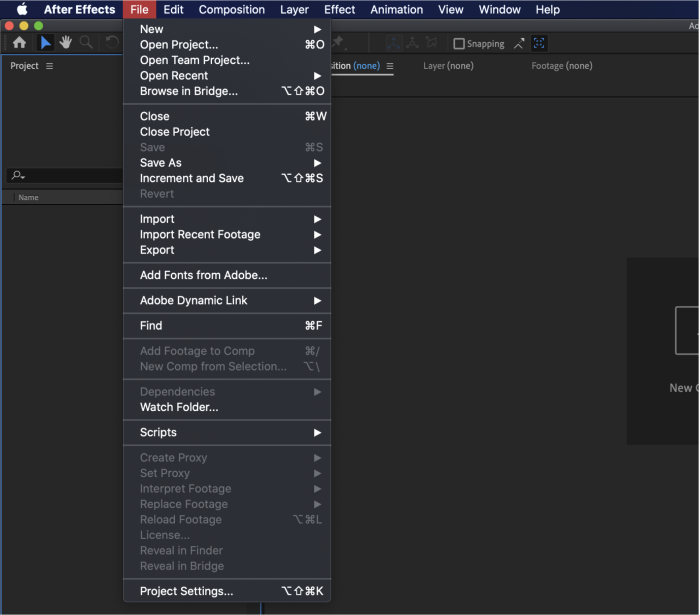700x615 pixels.
Task: Open the Effect menu
Action: click(x=339, y=9)
